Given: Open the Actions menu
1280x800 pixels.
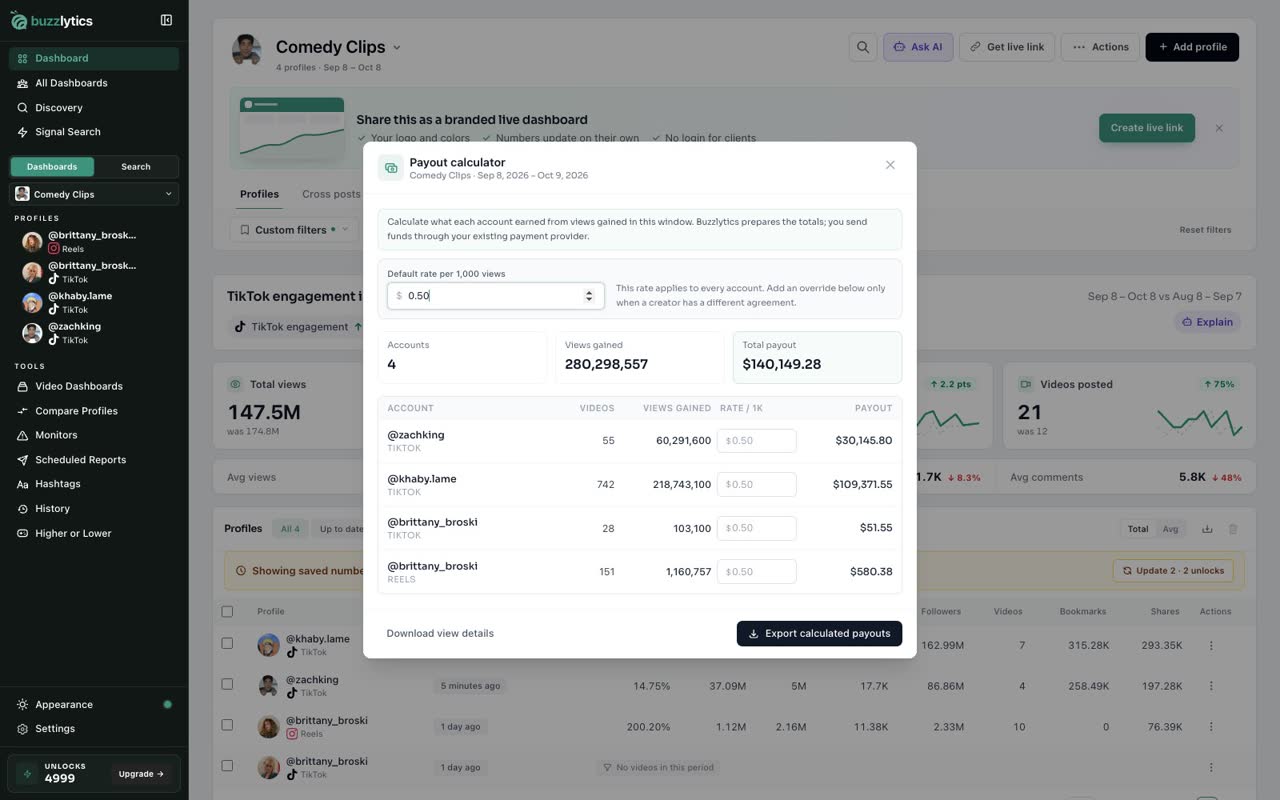Looking at the screenshot, I should 1100,47.
